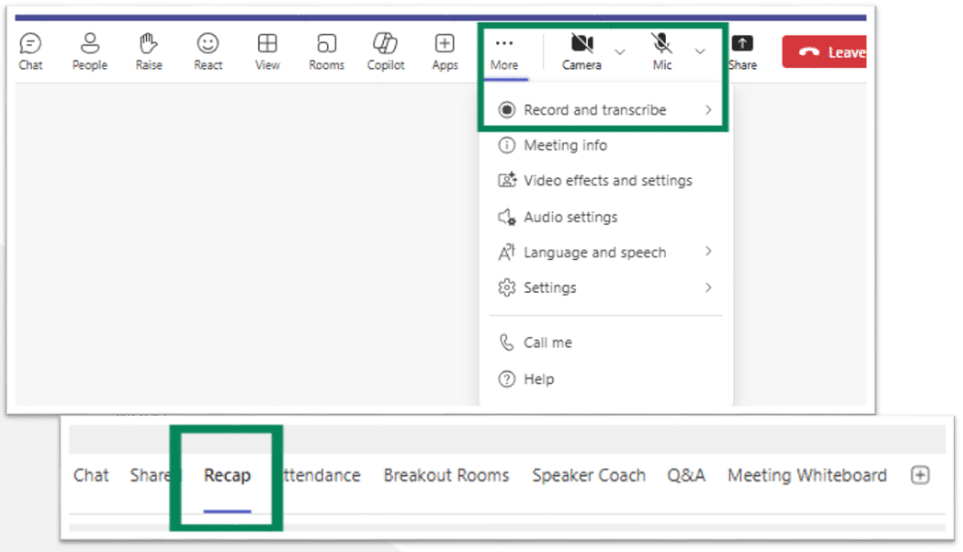Screen dimensions: 963x552
Task: Switch to the Recap tab
Action: point(227,475)
